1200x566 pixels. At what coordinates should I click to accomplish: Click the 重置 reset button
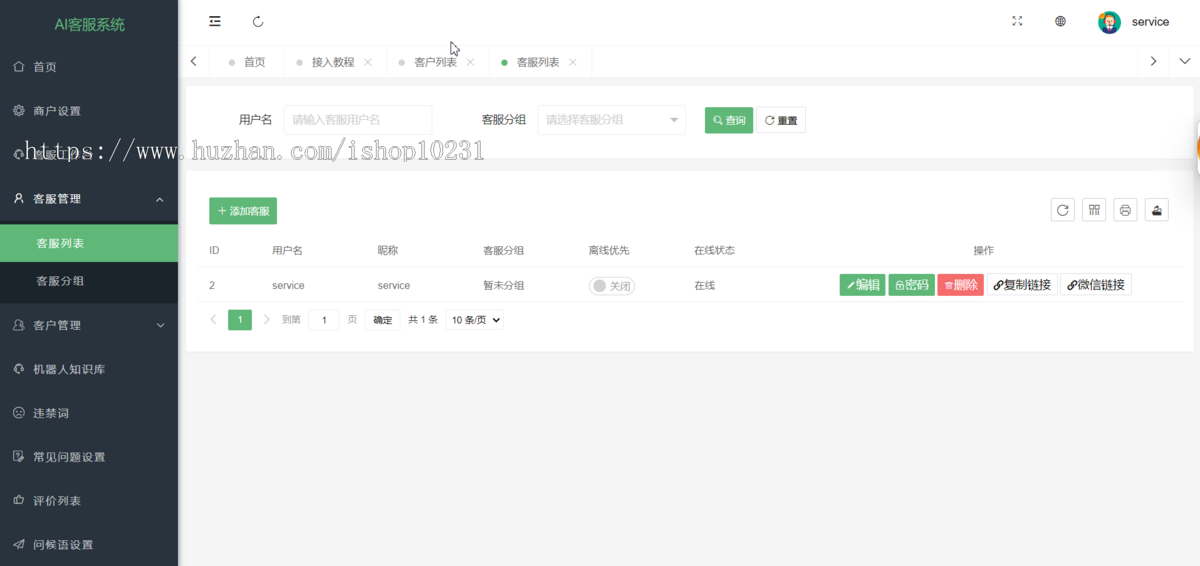tap(781, 120)
